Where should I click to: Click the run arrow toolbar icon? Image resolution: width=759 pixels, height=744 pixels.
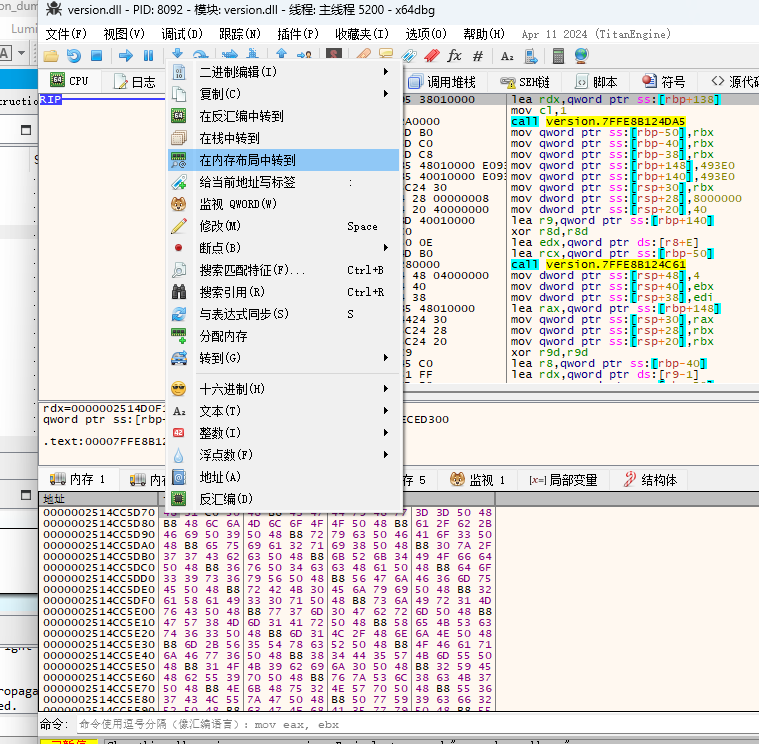click(127, 56)
